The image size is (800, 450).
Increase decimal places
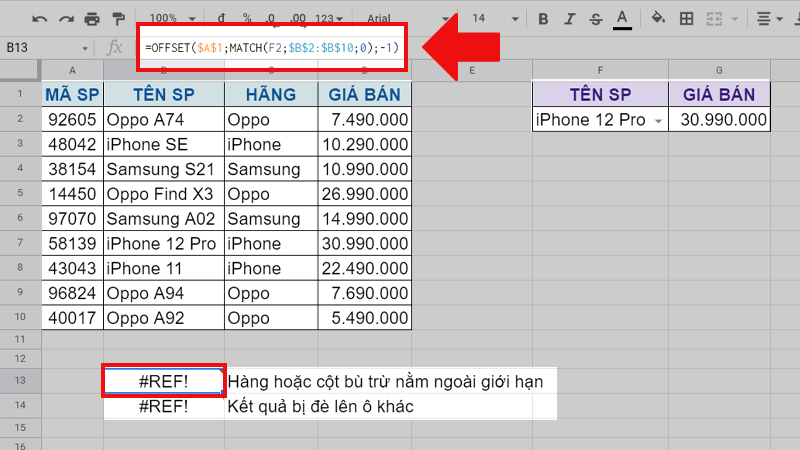click(x=298, y=18)
